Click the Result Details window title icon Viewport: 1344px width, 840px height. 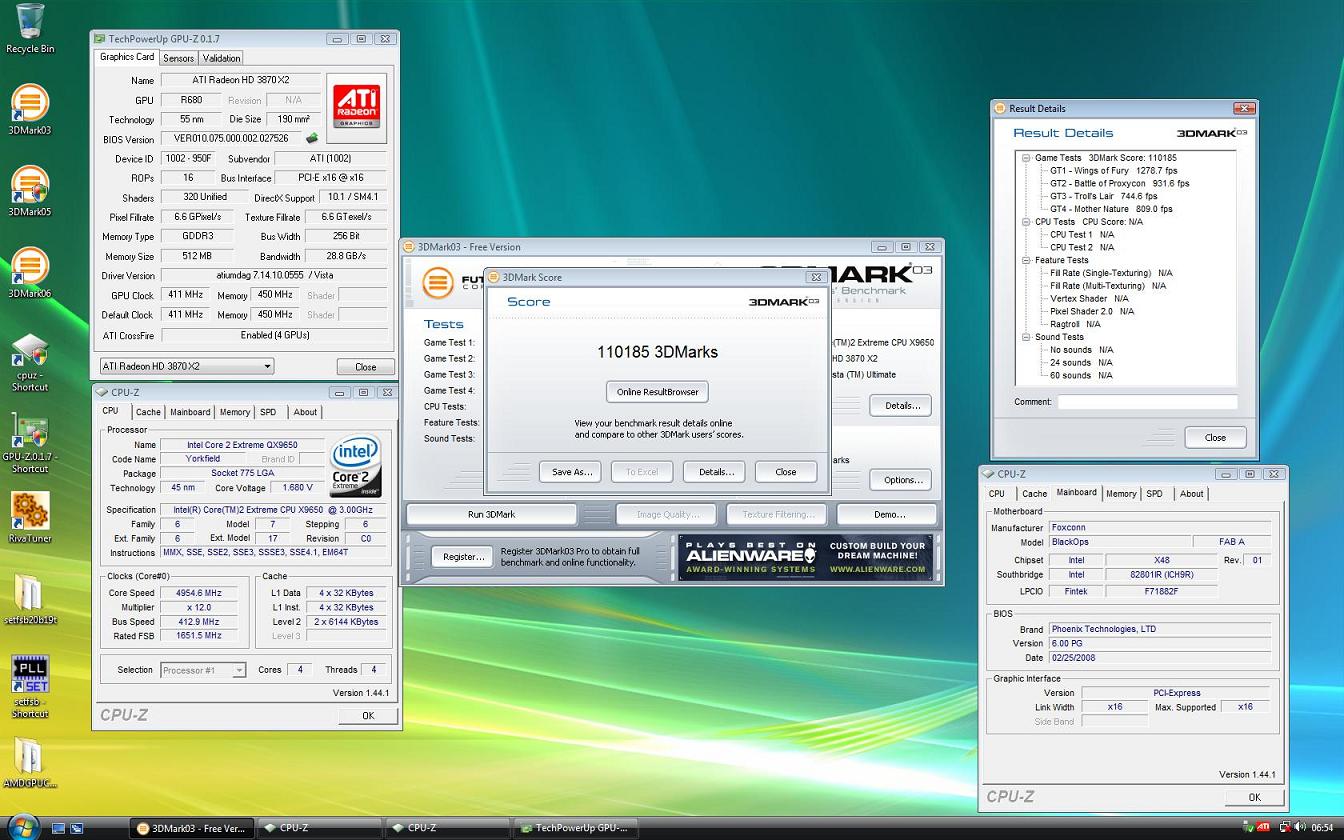pos(1000,108)
